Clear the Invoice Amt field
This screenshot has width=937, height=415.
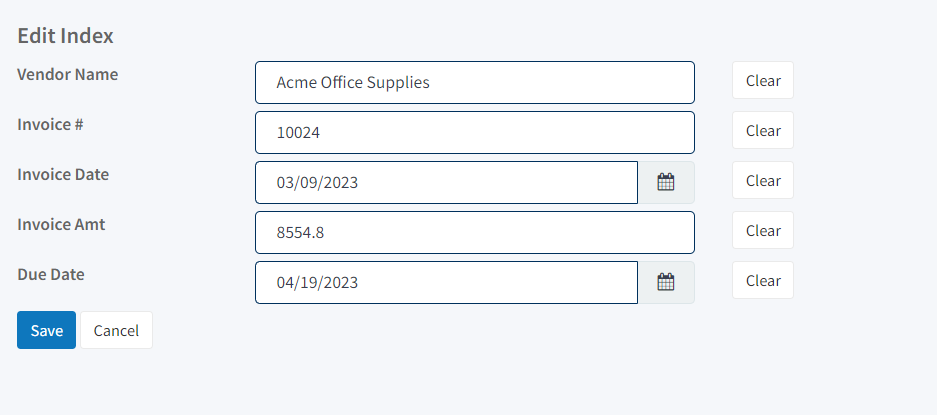pos(763,230)
